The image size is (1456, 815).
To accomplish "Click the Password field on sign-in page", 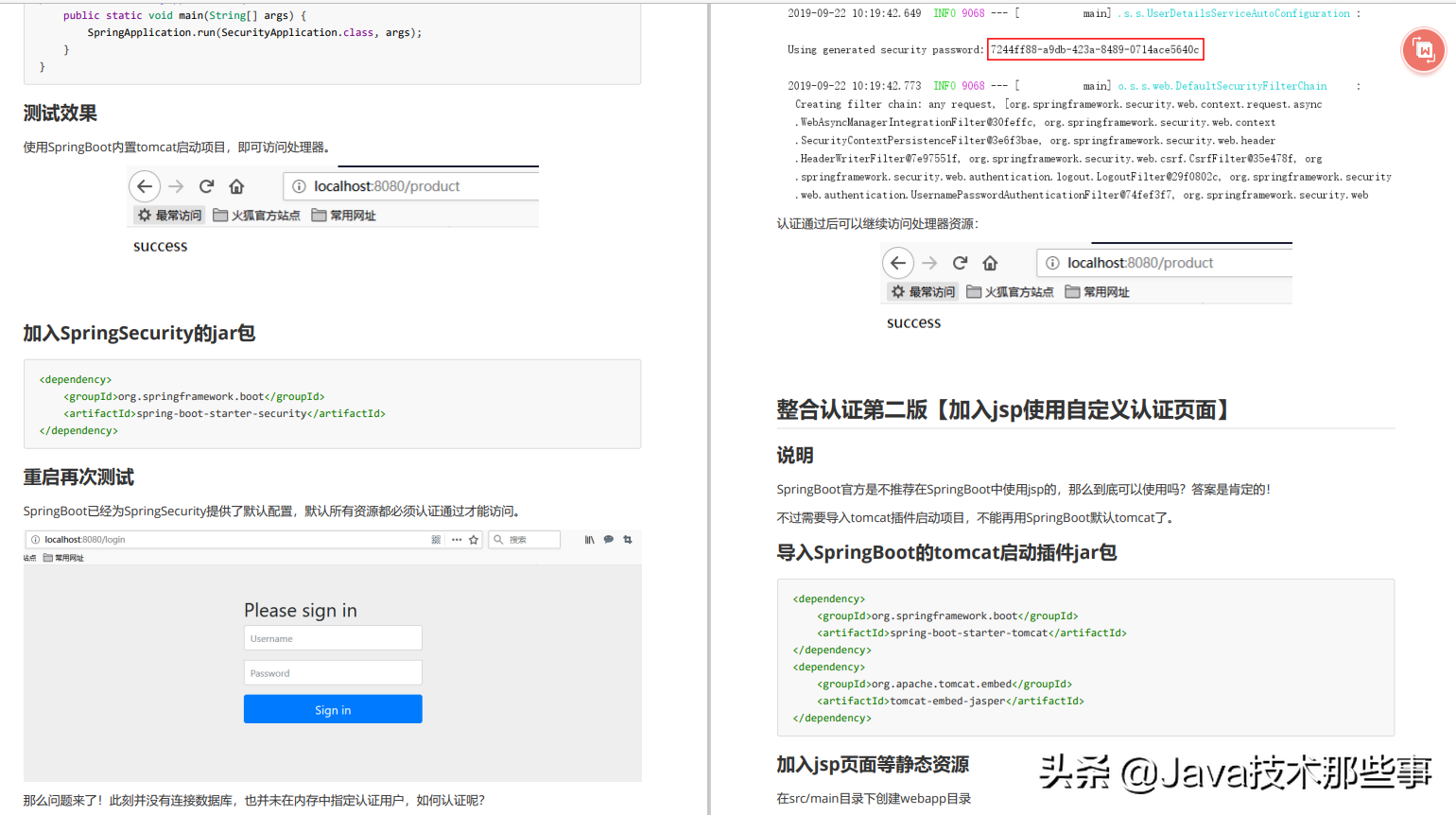I will (x=333, y=673).
